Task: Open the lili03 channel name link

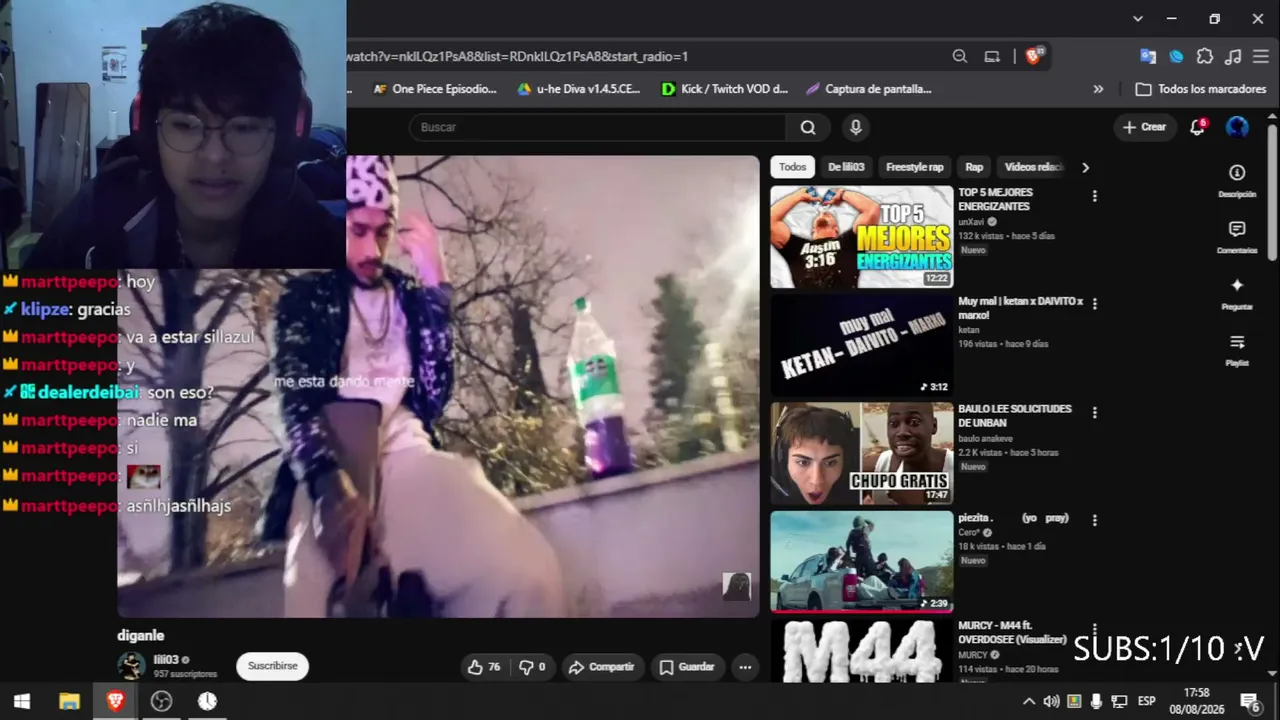Action: [165, 660]
